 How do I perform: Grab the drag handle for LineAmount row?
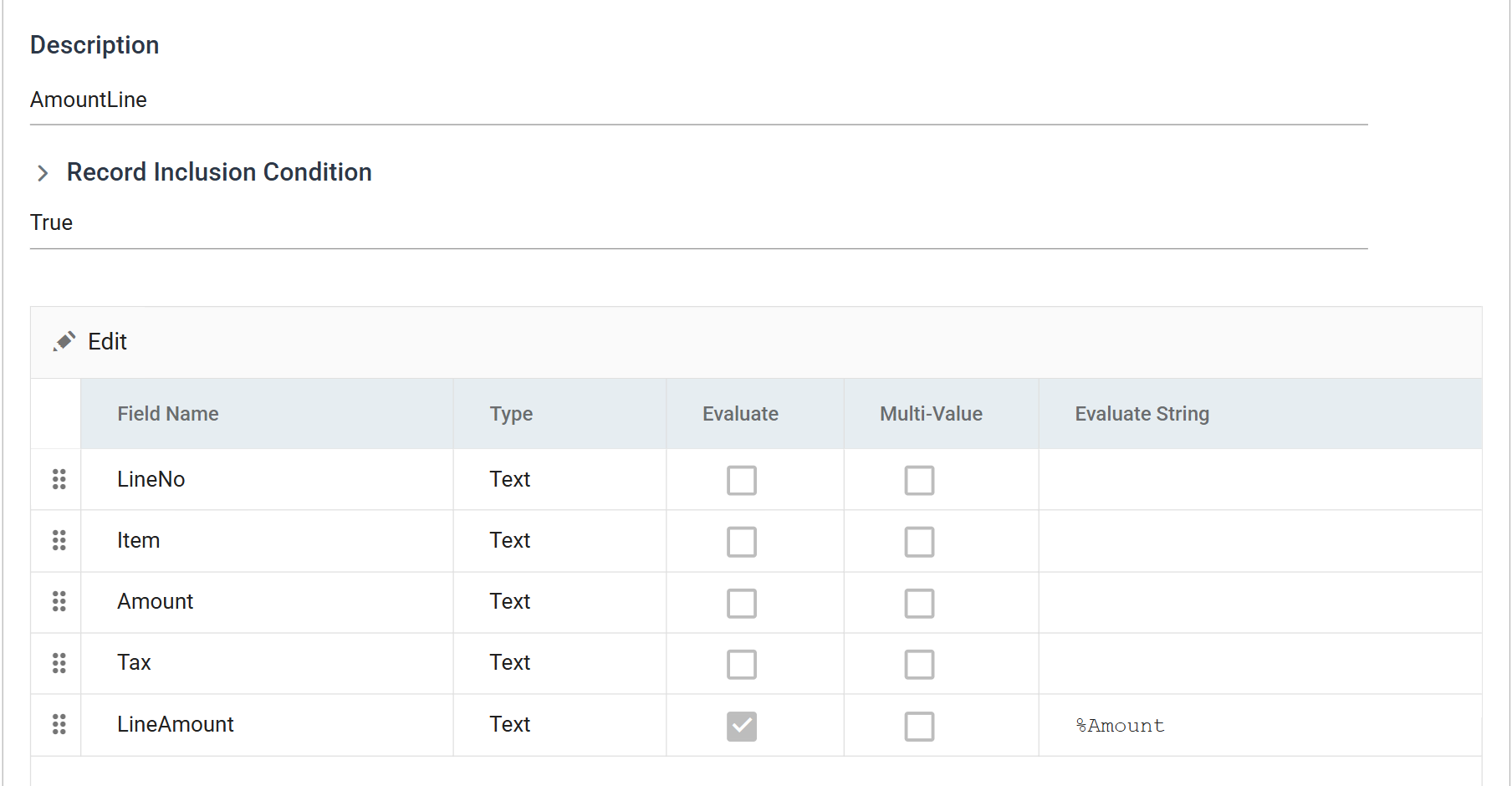(59, 724)
